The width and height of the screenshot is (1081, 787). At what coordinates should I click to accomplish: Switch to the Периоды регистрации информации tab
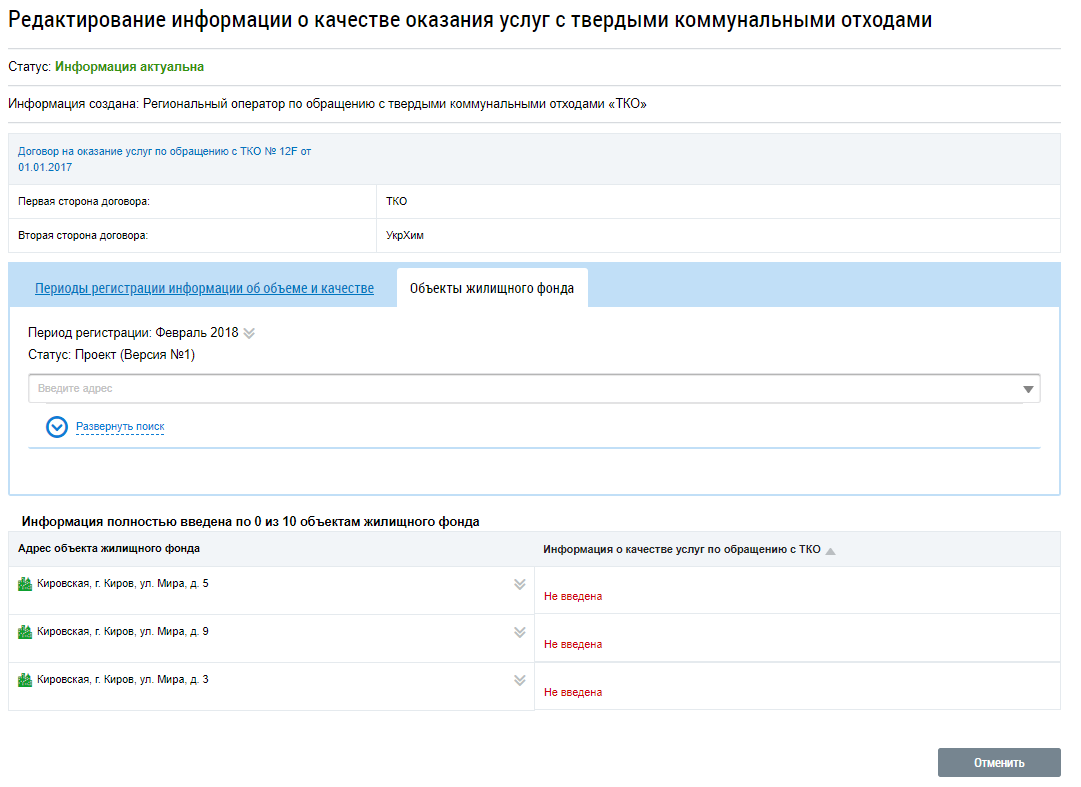pos(204,289)
